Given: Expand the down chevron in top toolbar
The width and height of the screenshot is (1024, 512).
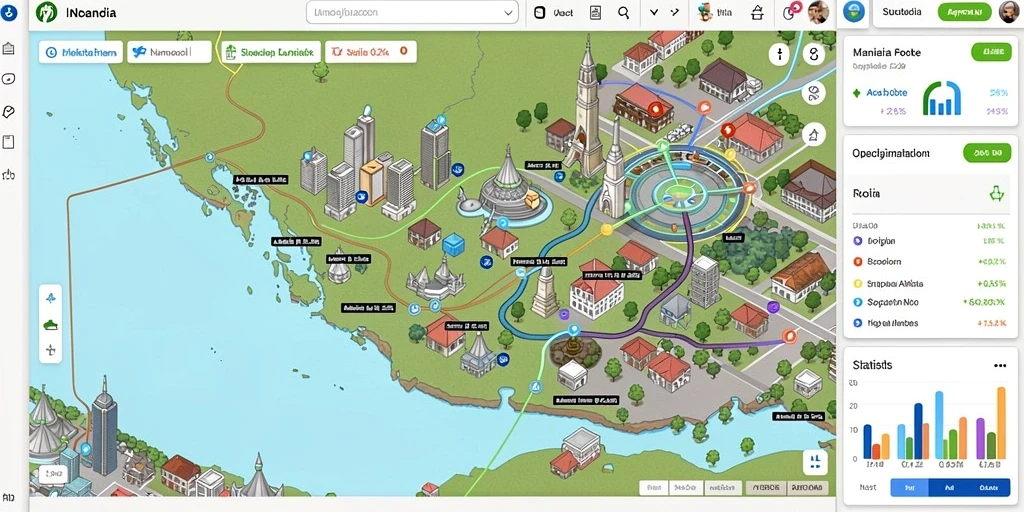Looking at the screenshot, I should [x=654, y=12].
